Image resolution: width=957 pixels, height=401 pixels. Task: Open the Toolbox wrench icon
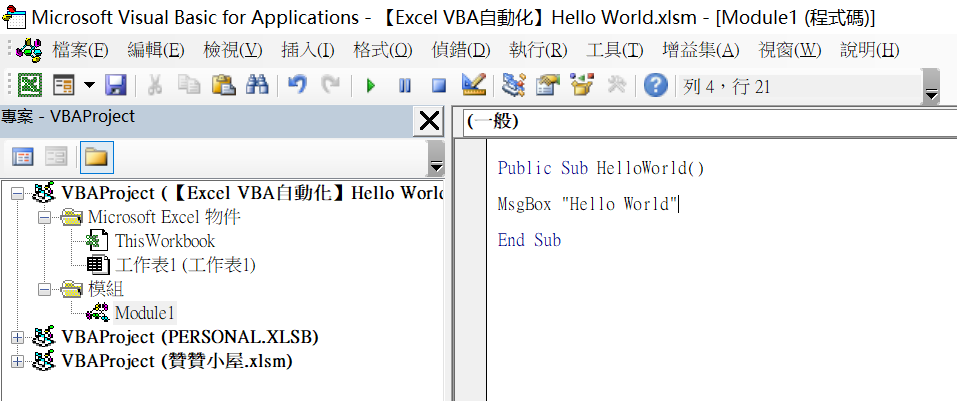pos(616,85)
